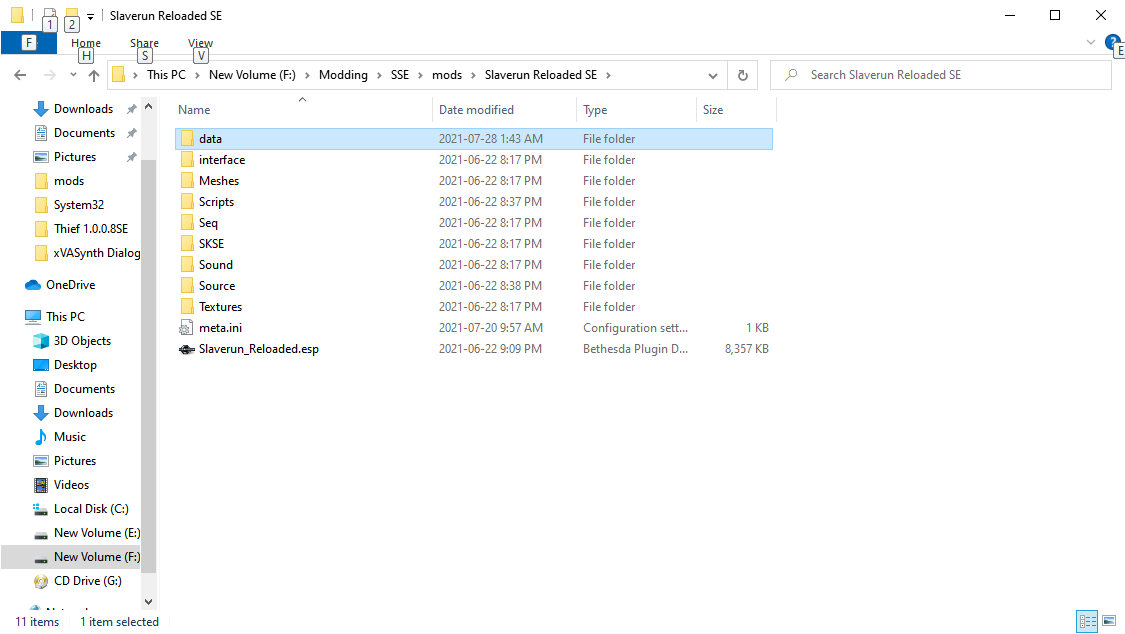
Task: Open the recent locations dropdown
Action: (73, 75)
